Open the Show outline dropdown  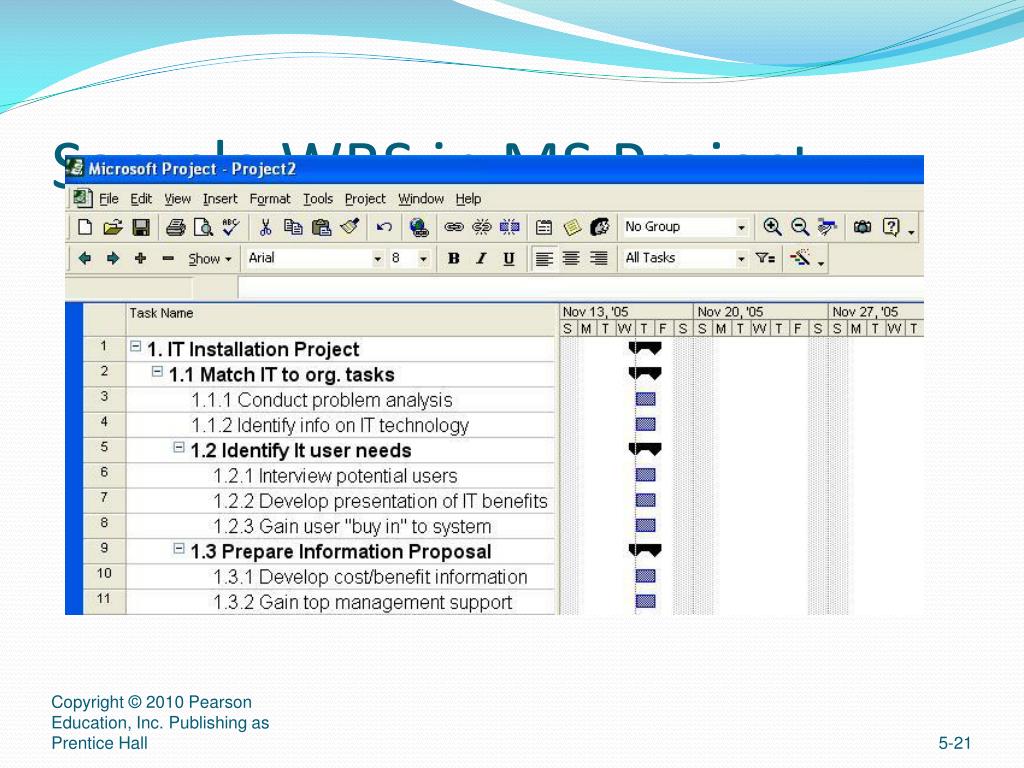click(x=210, y=259)
